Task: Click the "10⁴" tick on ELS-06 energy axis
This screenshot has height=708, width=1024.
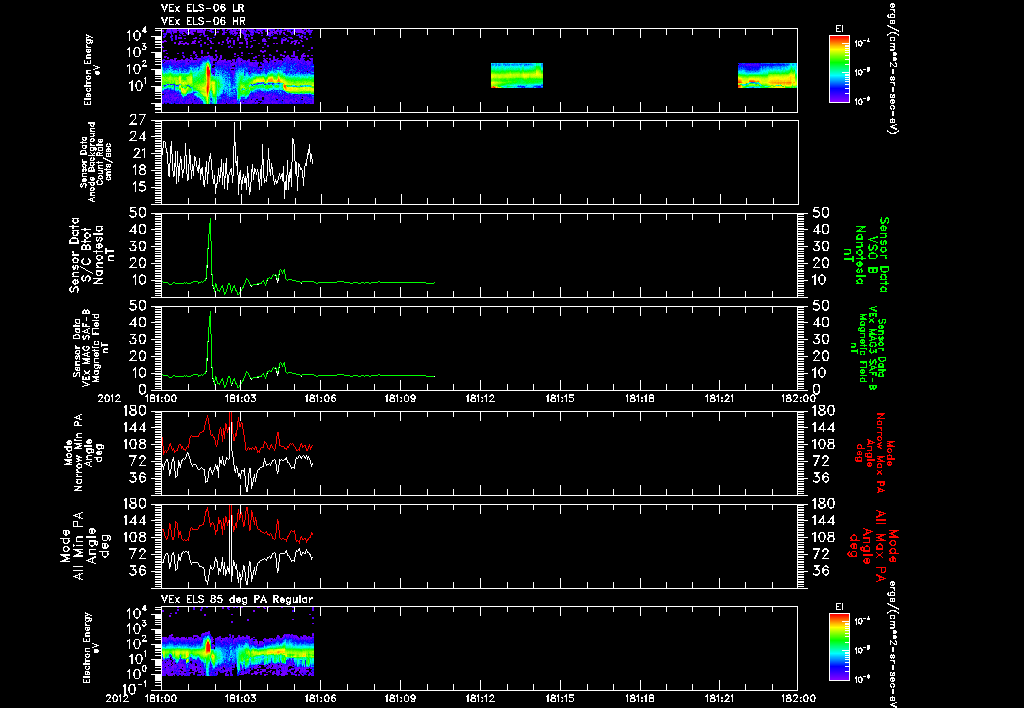Action: (x=136, y=34)
